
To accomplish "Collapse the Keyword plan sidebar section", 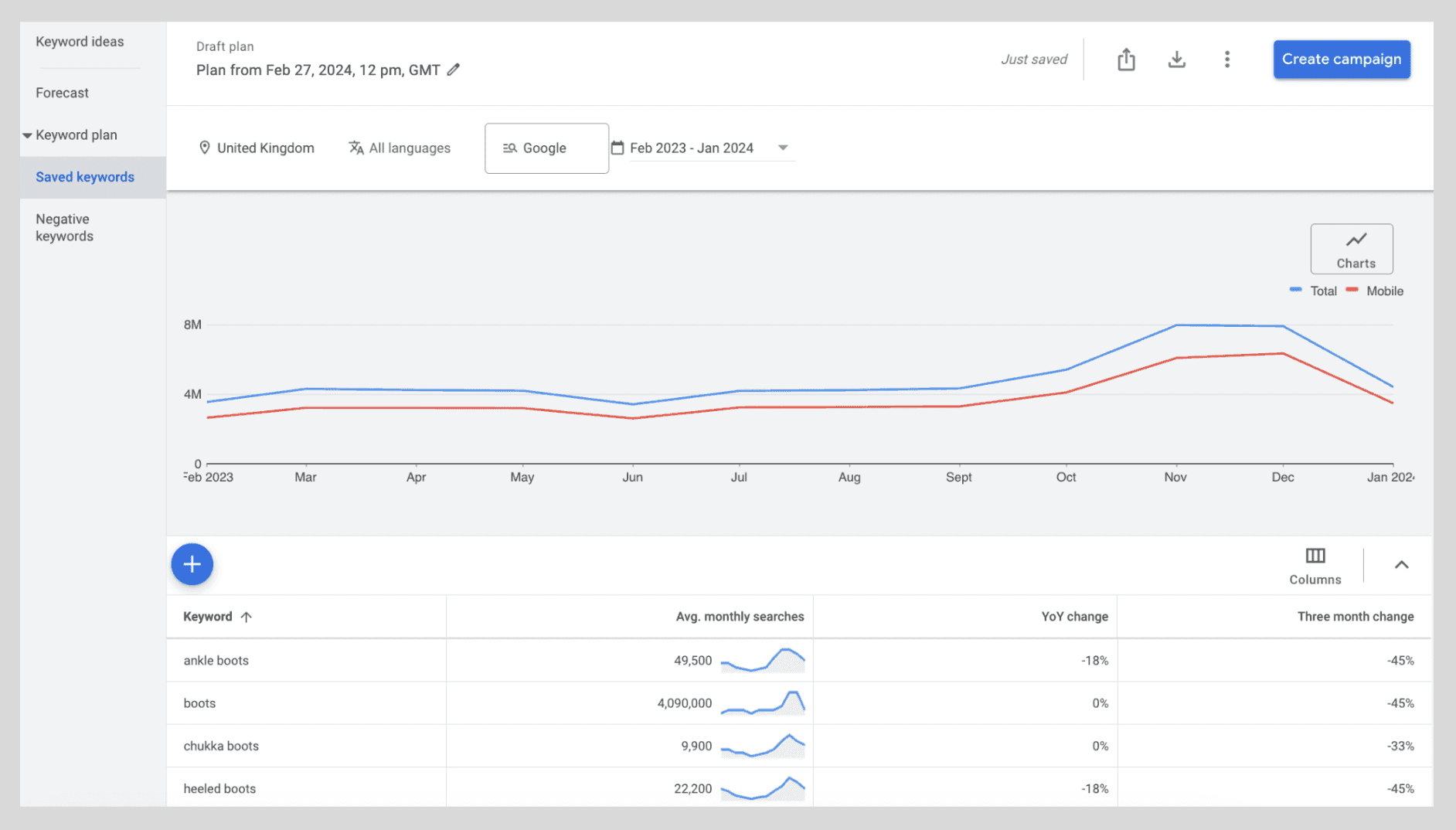I will click(x=28, y=135).
